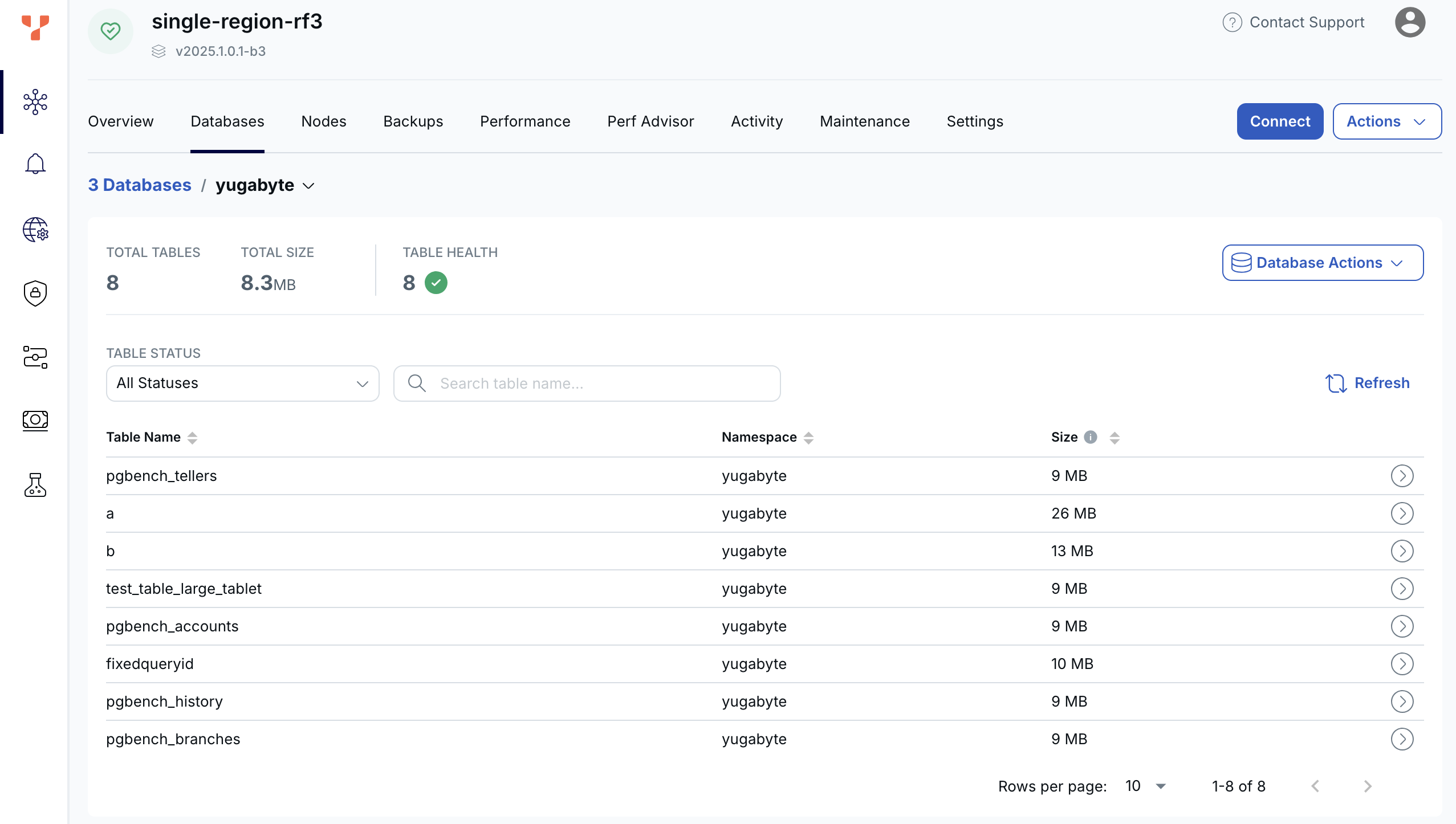Open the All Statuses table status dropdown
1456x824 pixels.
click(x=242, y=383)
